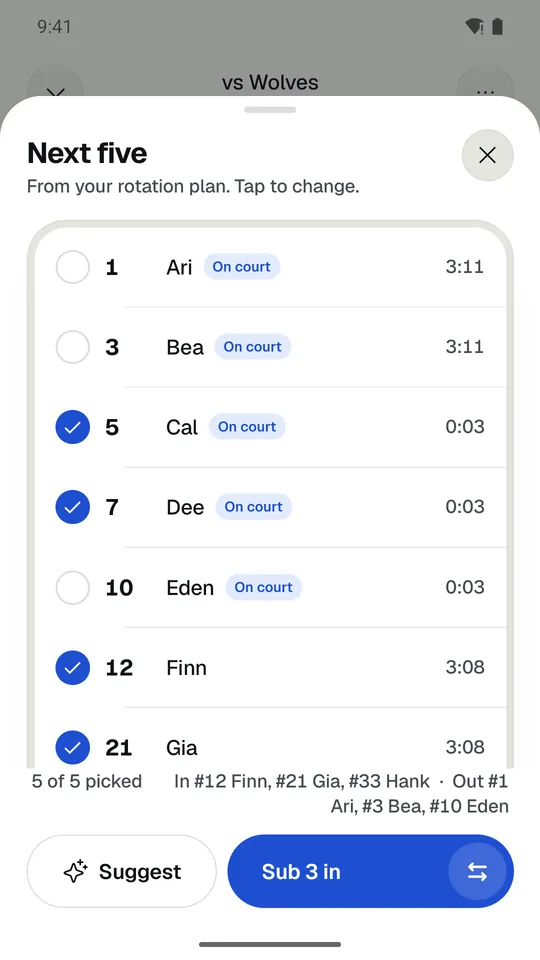Confirm with Sub 3 in button
Viewport: 540px width, 960px height.
(370, 871)
